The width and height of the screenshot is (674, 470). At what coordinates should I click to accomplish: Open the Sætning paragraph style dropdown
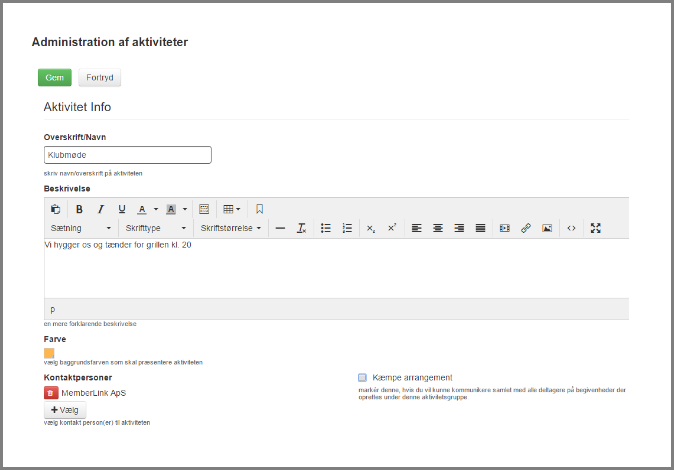coord(80,228)
